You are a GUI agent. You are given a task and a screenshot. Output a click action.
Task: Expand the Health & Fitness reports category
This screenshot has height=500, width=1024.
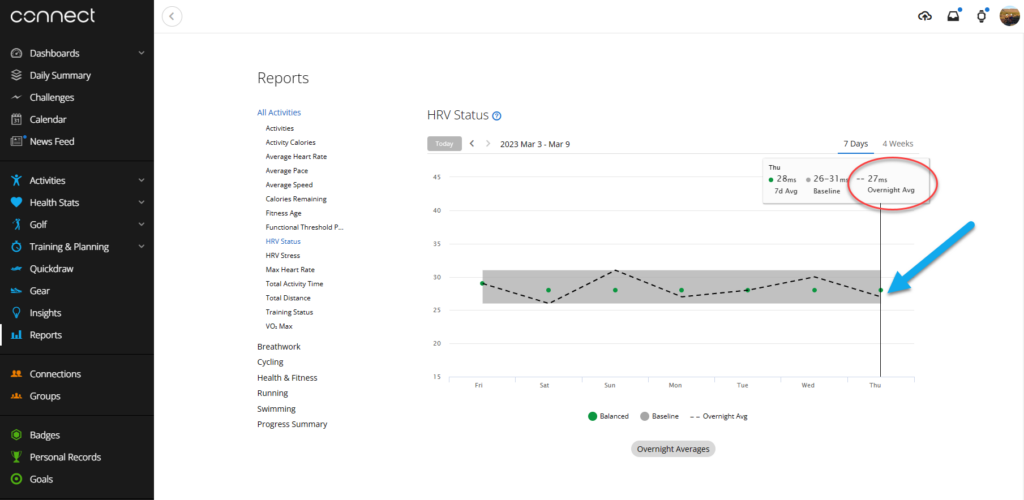pos(287,378)
